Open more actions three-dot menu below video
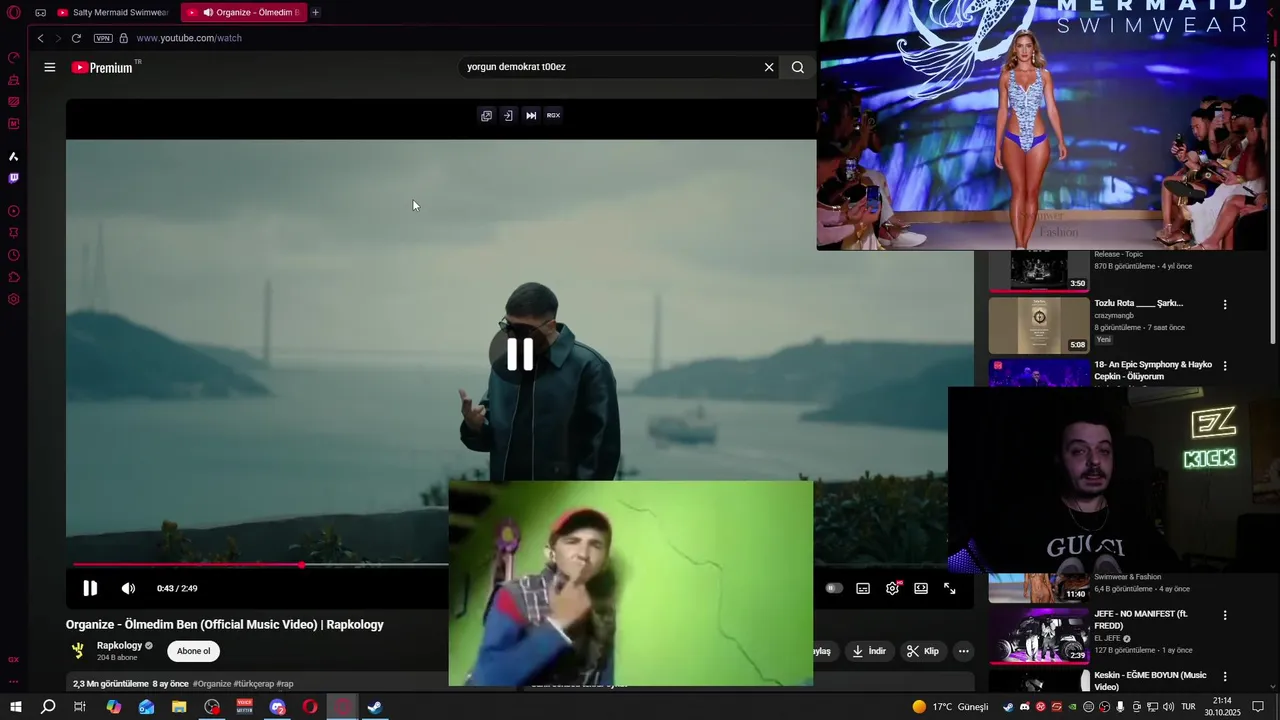 point(963,651)
